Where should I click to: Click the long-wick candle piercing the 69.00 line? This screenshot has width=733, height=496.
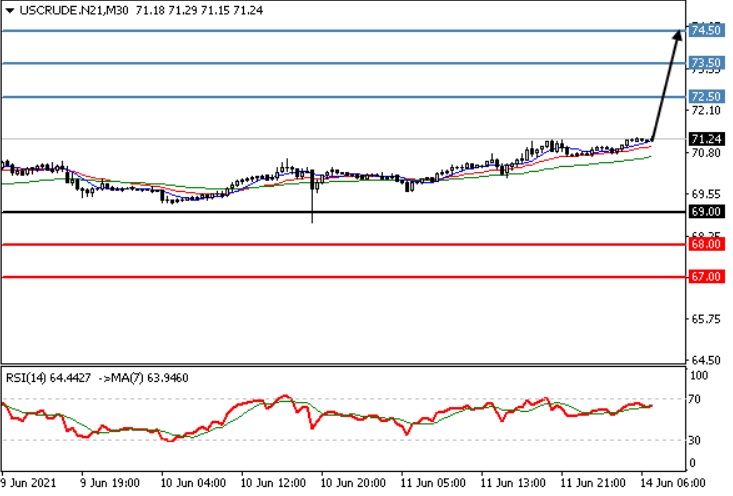312,196
